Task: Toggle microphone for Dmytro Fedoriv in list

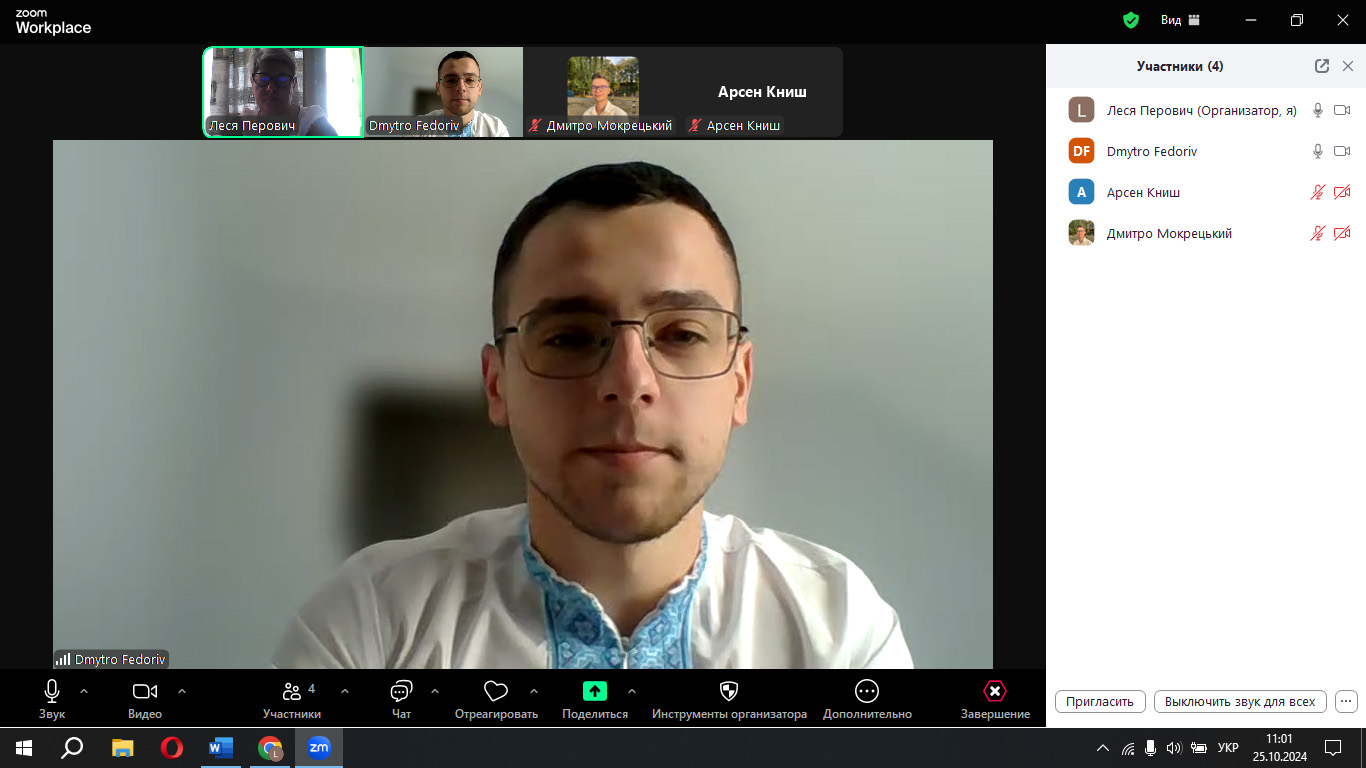Action: [x=1318, y=151]
